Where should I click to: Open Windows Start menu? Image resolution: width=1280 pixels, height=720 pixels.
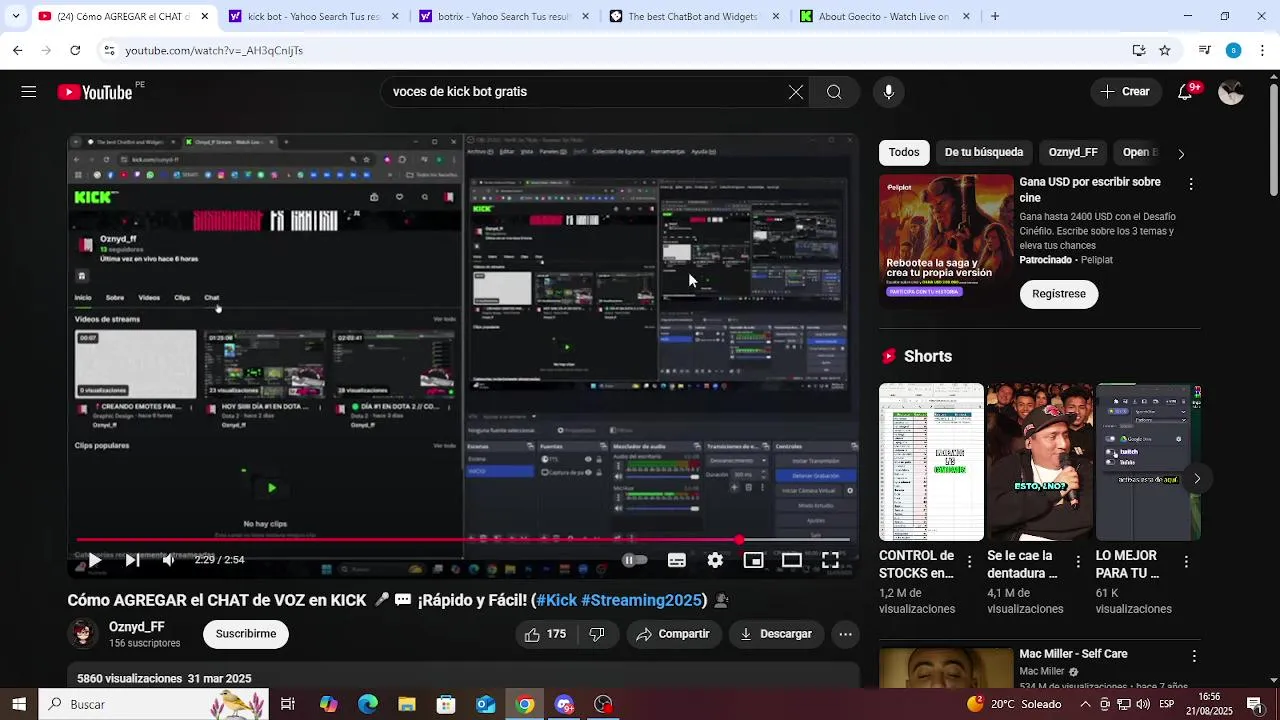click(18, 704)
